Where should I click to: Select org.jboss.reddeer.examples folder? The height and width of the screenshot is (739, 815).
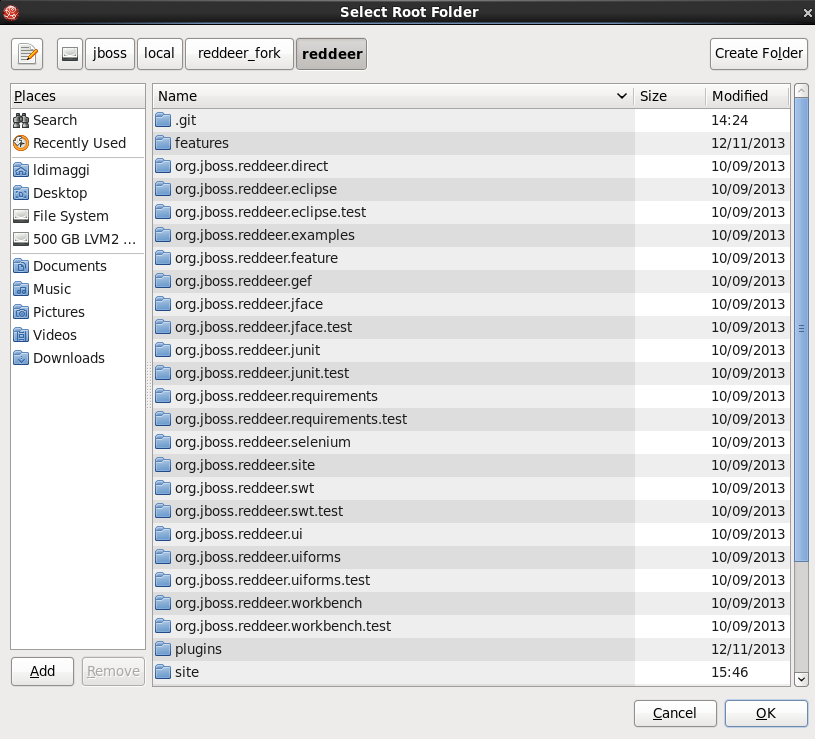point(471,235)
